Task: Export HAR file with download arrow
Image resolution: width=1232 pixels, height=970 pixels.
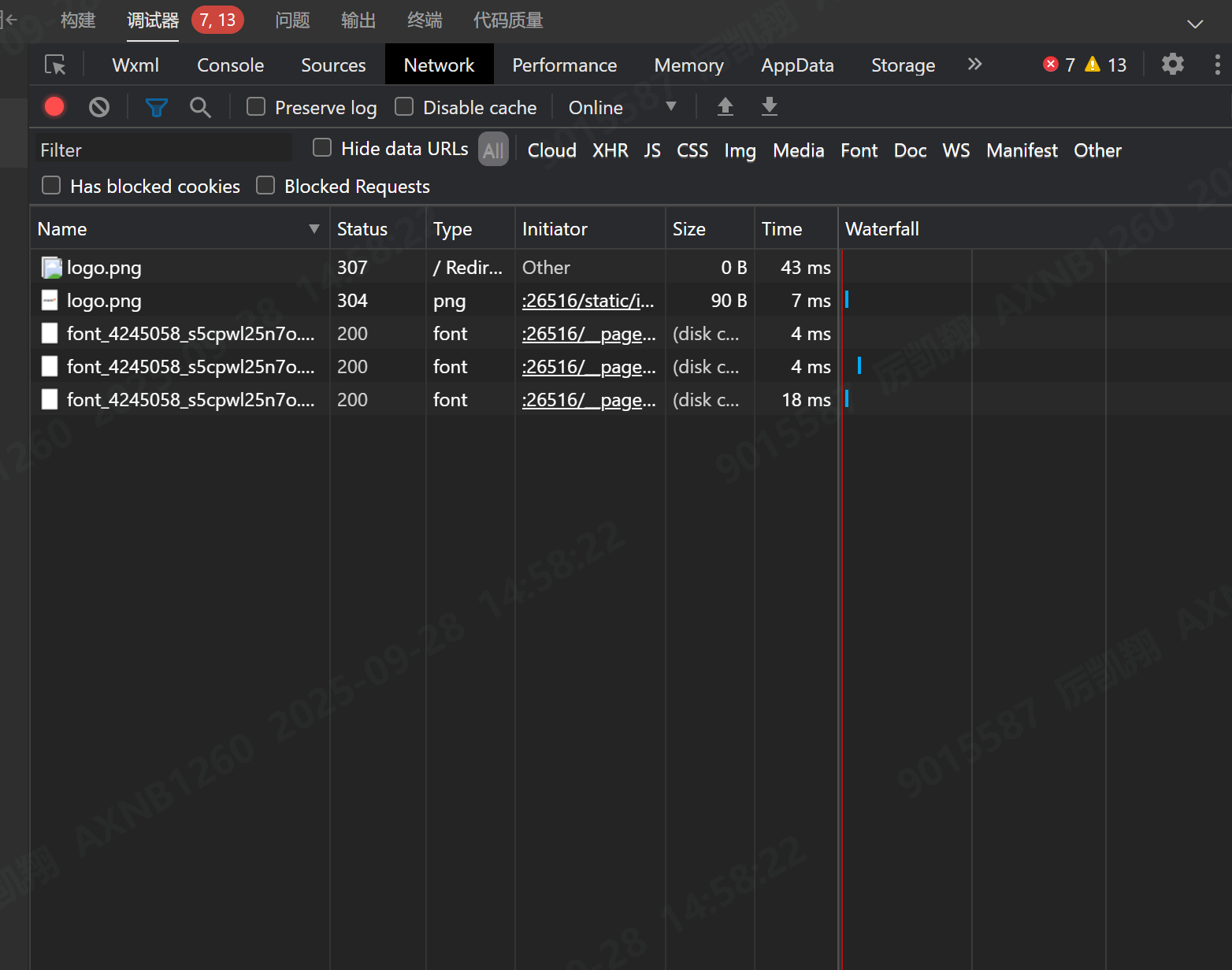Action: click(x=770, y=106)
